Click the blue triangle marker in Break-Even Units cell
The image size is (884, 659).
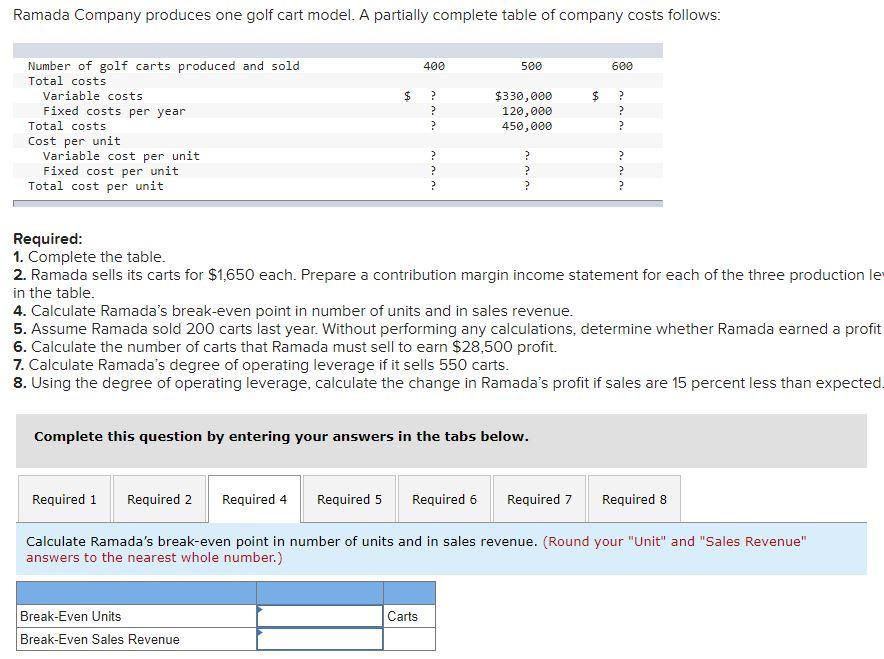261,609
